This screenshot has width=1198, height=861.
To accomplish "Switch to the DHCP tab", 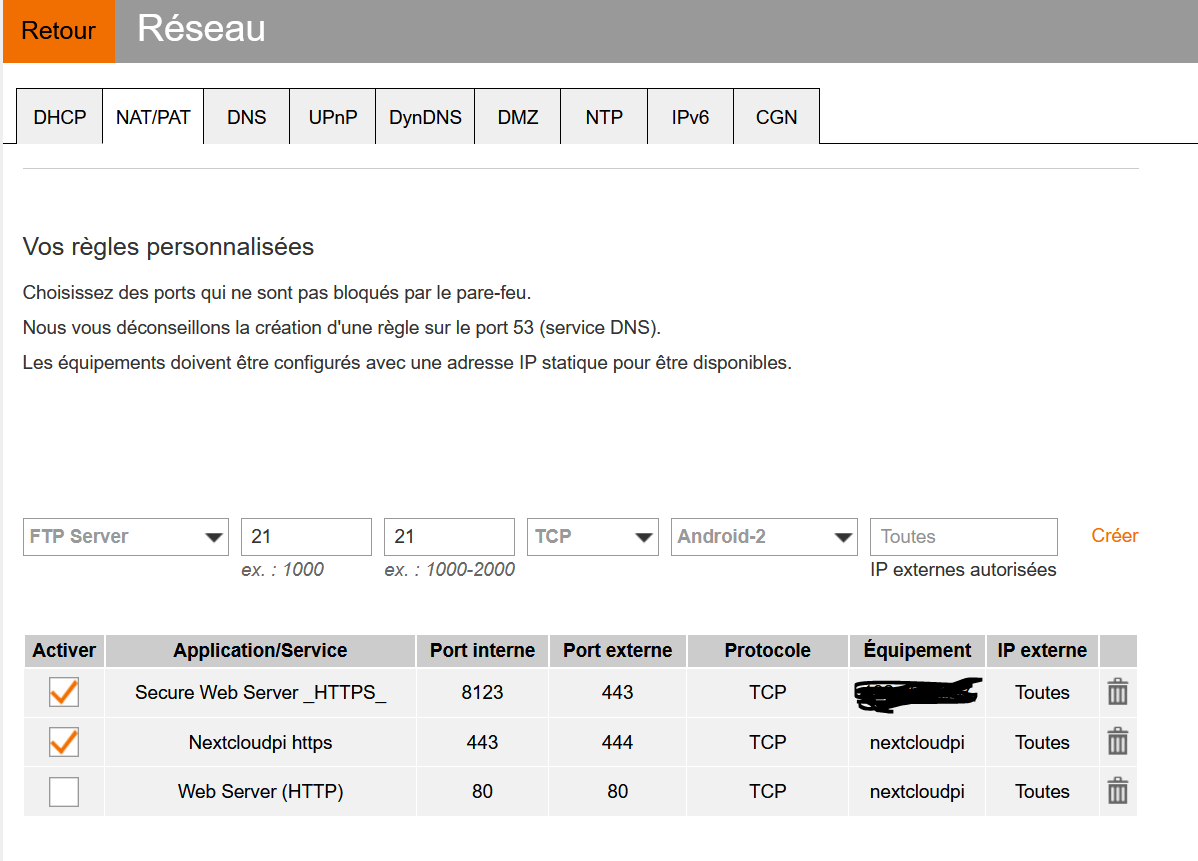I will click(60, 117).
